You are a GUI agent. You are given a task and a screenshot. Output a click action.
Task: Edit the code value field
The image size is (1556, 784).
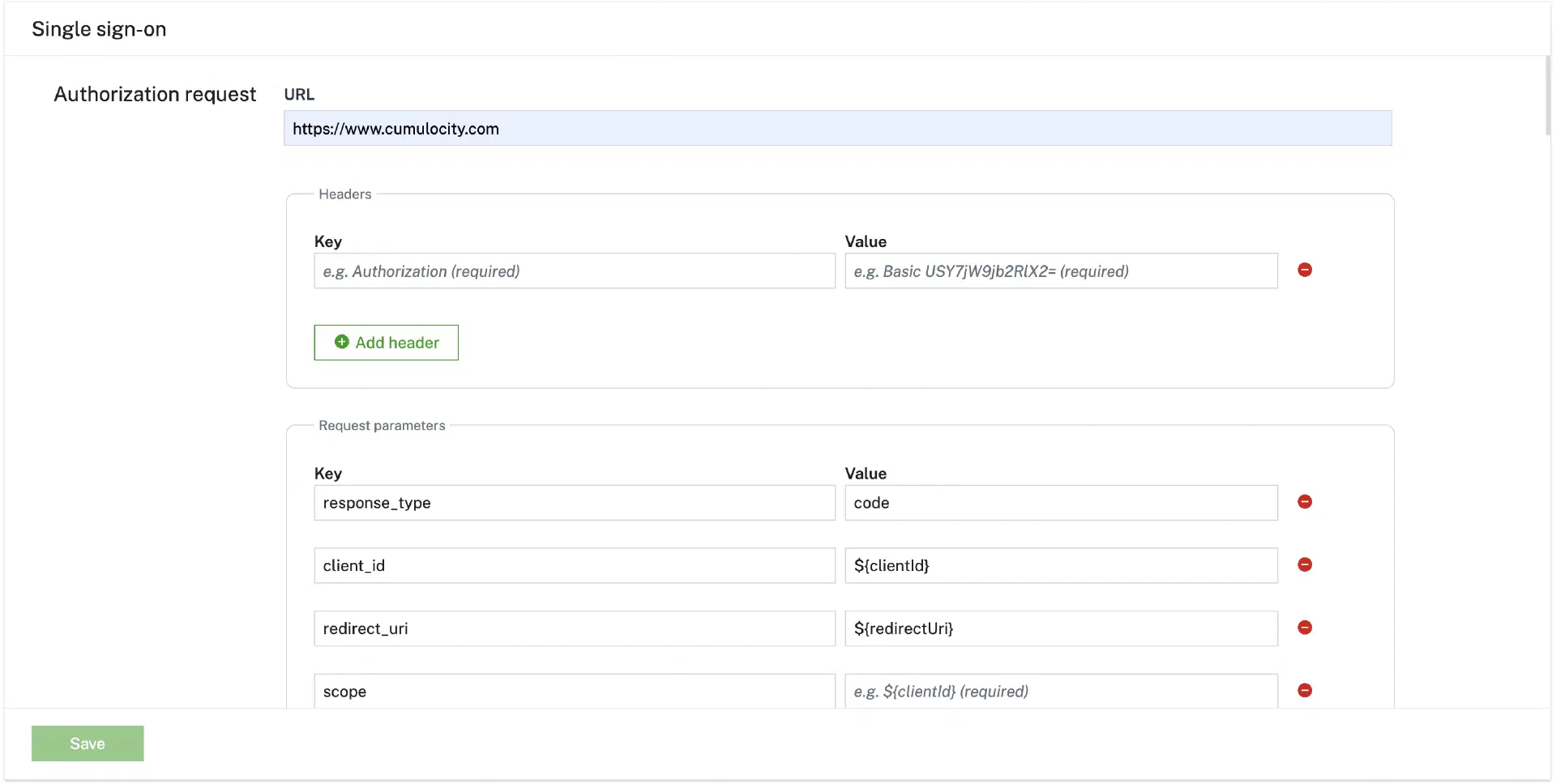[1060, 503]
